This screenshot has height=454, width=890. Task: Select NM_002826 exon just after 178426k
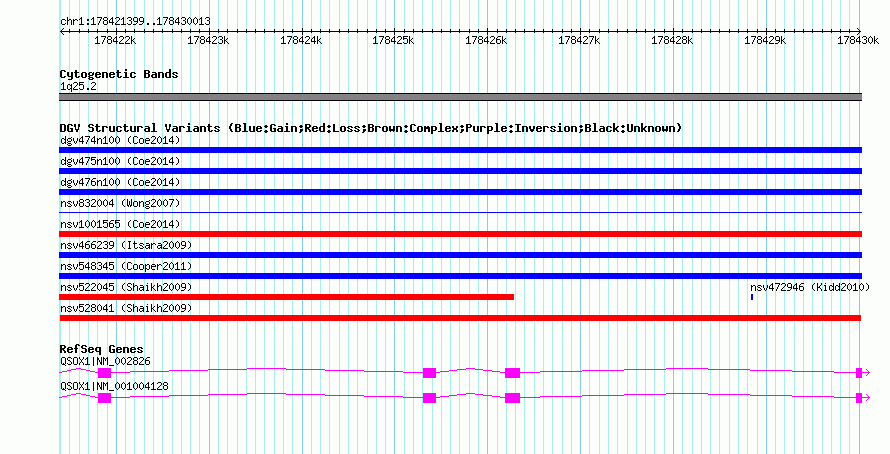pyautogui.click(x=513, y=373)
